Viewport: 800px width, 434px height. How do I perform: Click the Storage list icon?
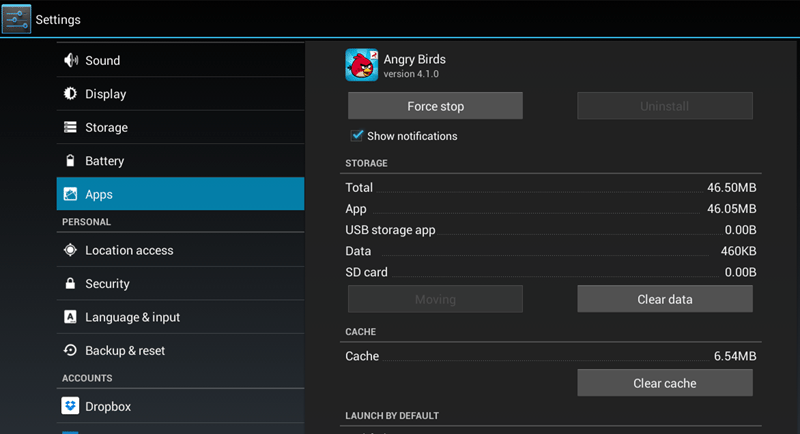coord(70,127)
